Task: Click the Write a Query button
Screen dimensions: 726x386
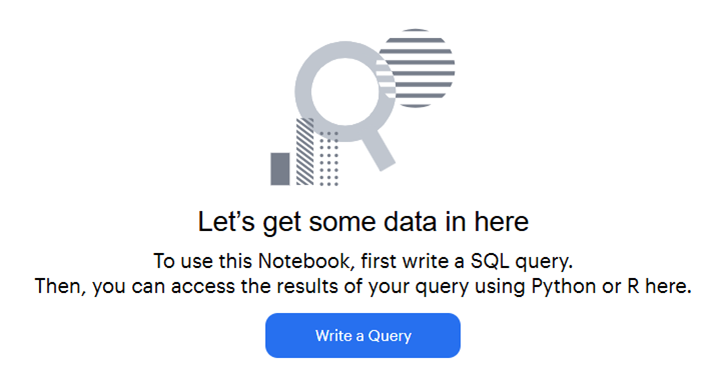Action: pos(363,336)
